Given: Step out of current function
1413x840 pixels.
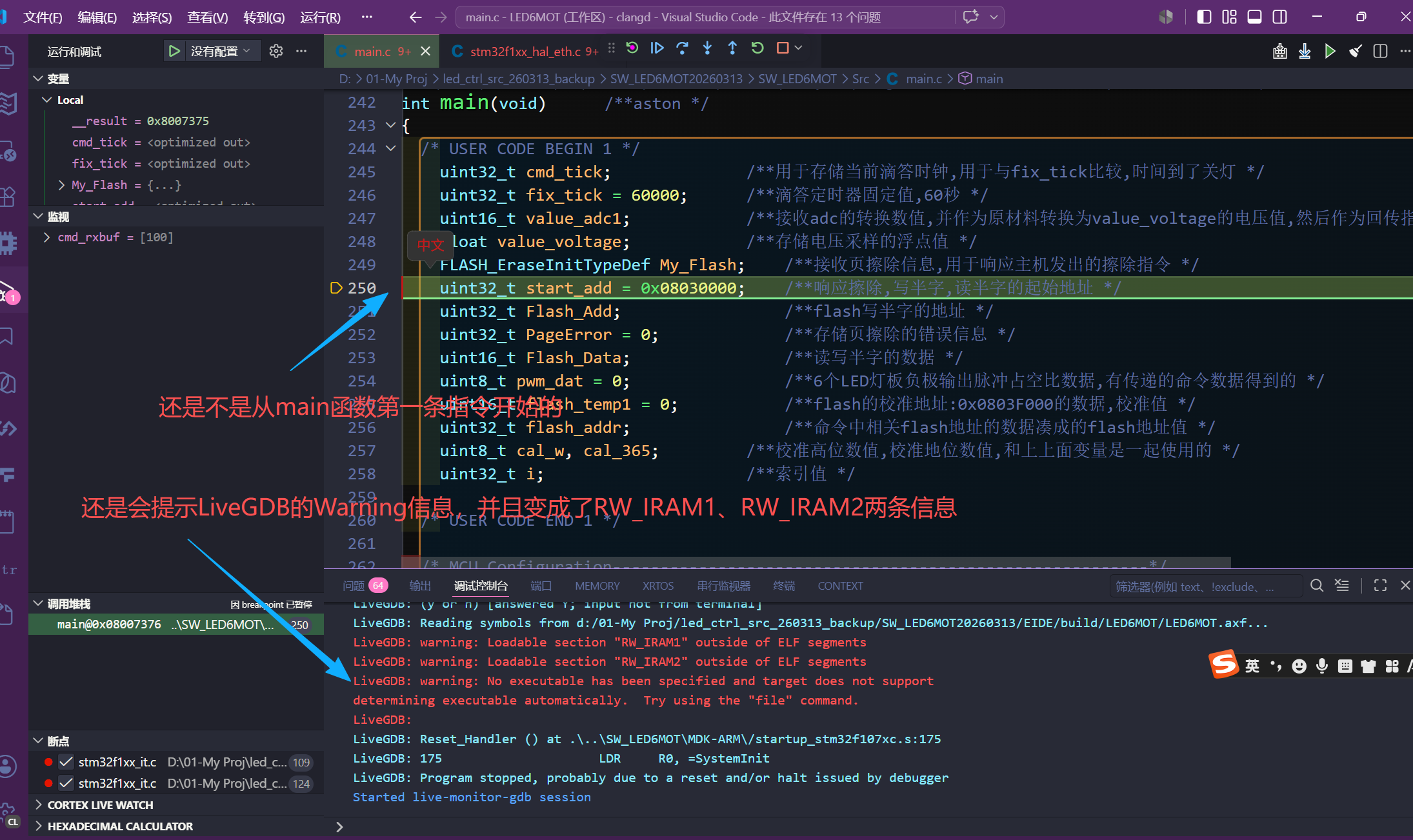Looking at the screenshot, I should click(732, 48).
